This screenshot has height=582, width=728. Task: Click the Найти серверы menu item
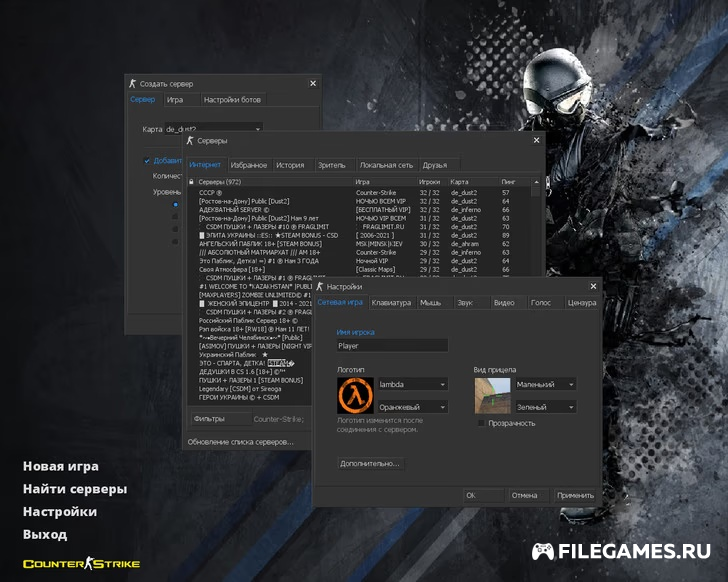(75, 489)
